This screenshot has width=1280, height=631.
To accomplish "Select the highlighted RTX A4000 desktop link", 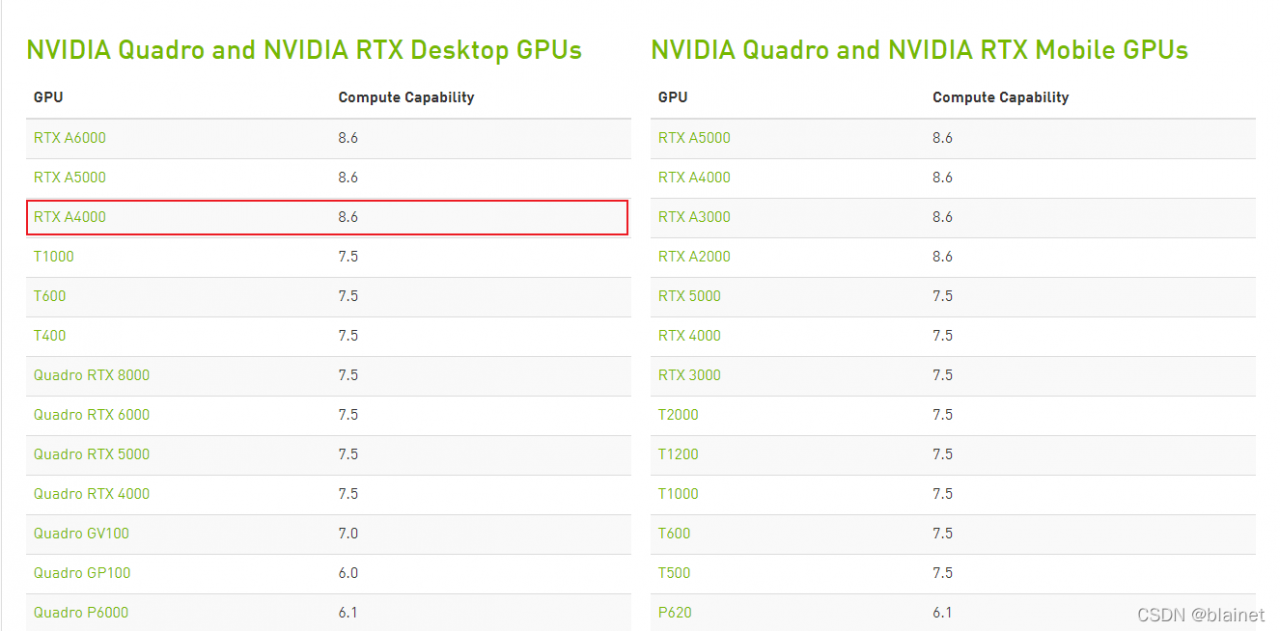I will (69, 217).
